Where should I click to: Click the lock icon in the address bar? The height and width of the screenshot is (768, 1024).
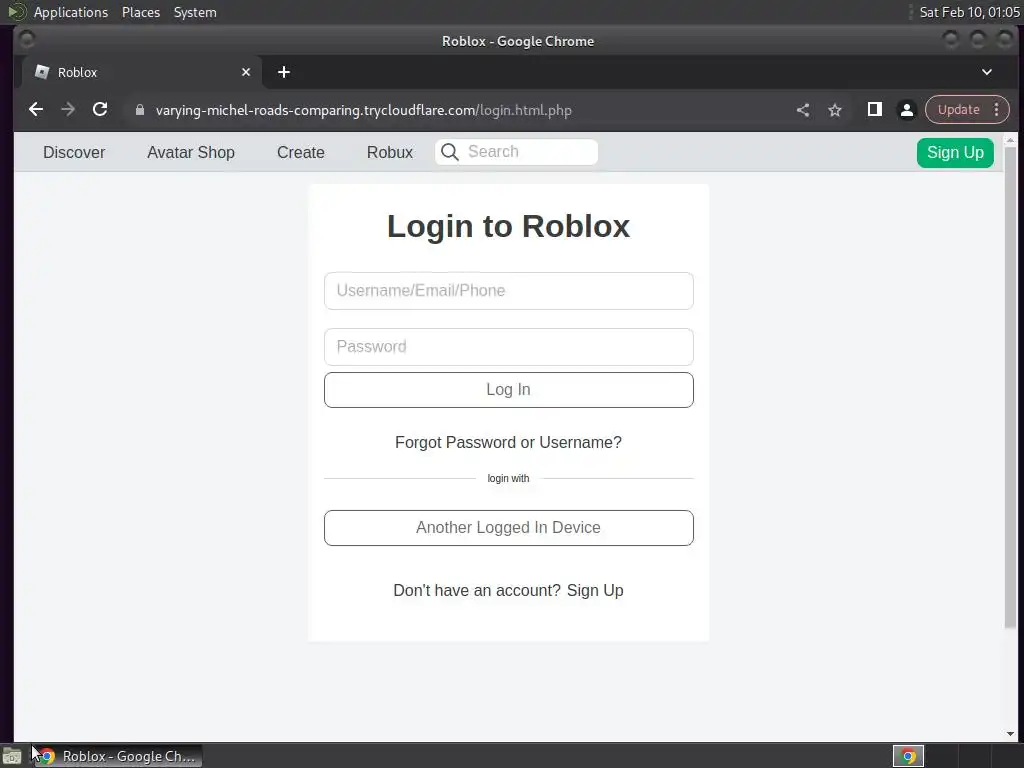[140, 110]
